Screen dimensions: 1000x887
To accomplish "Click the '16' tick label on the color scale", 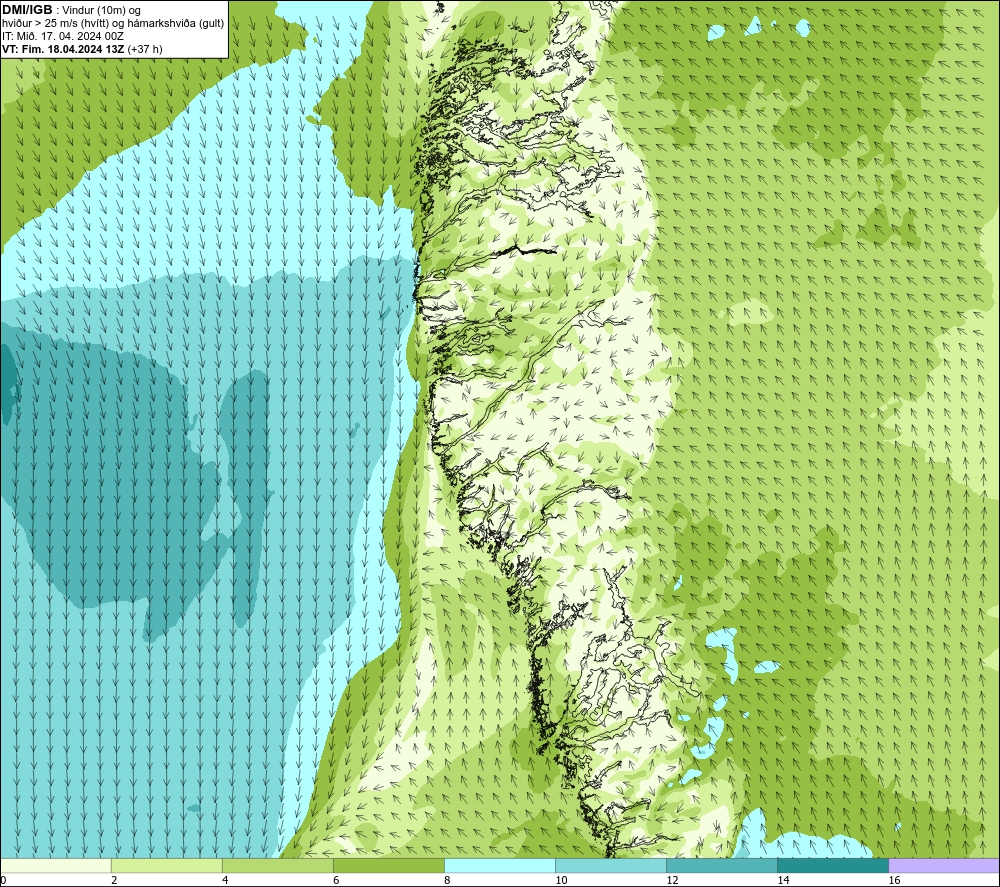I will click(894, 881).
